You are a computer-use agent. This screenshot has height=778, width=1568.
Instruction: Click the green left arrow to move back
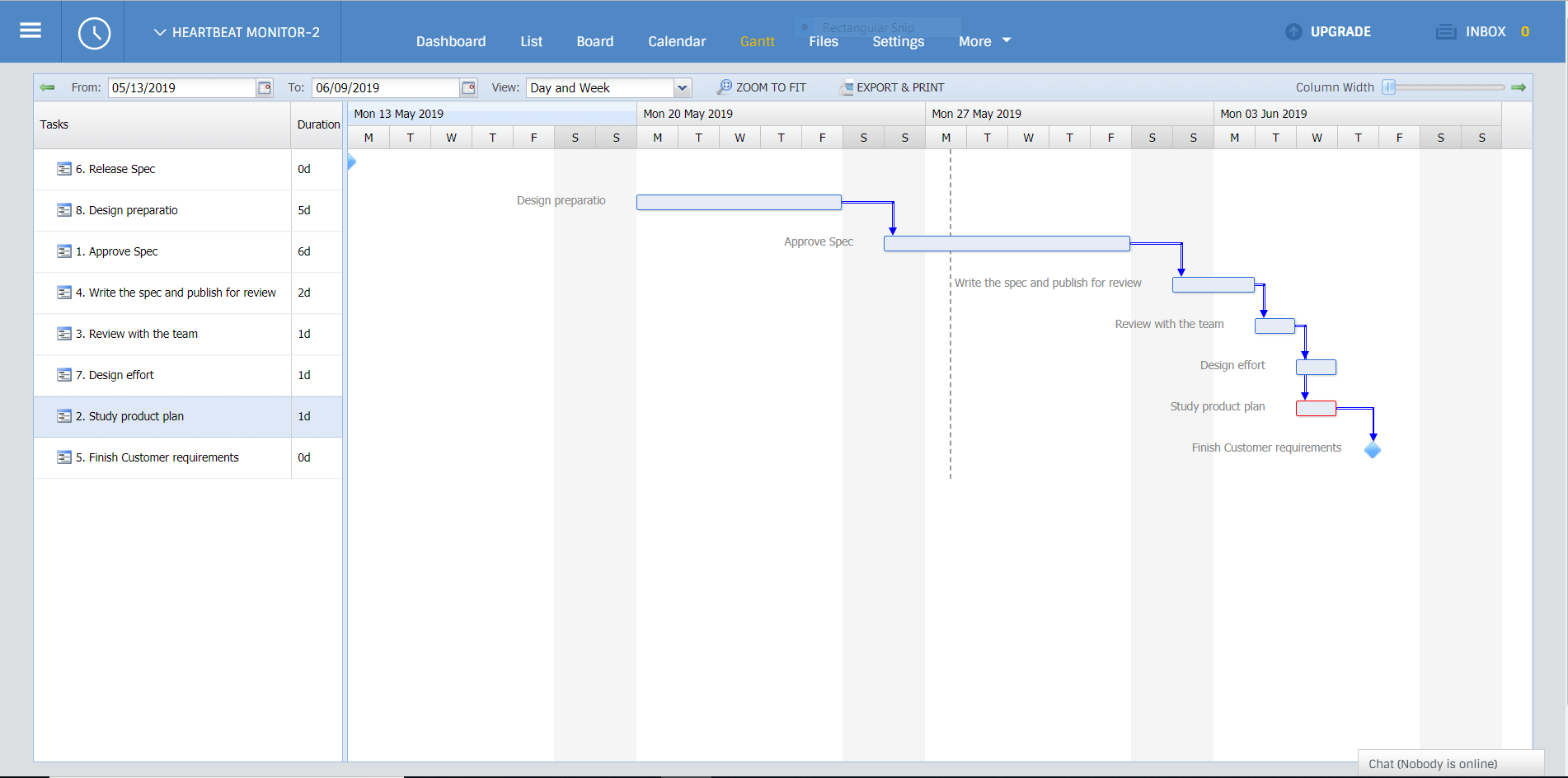(x=47, y=87)
